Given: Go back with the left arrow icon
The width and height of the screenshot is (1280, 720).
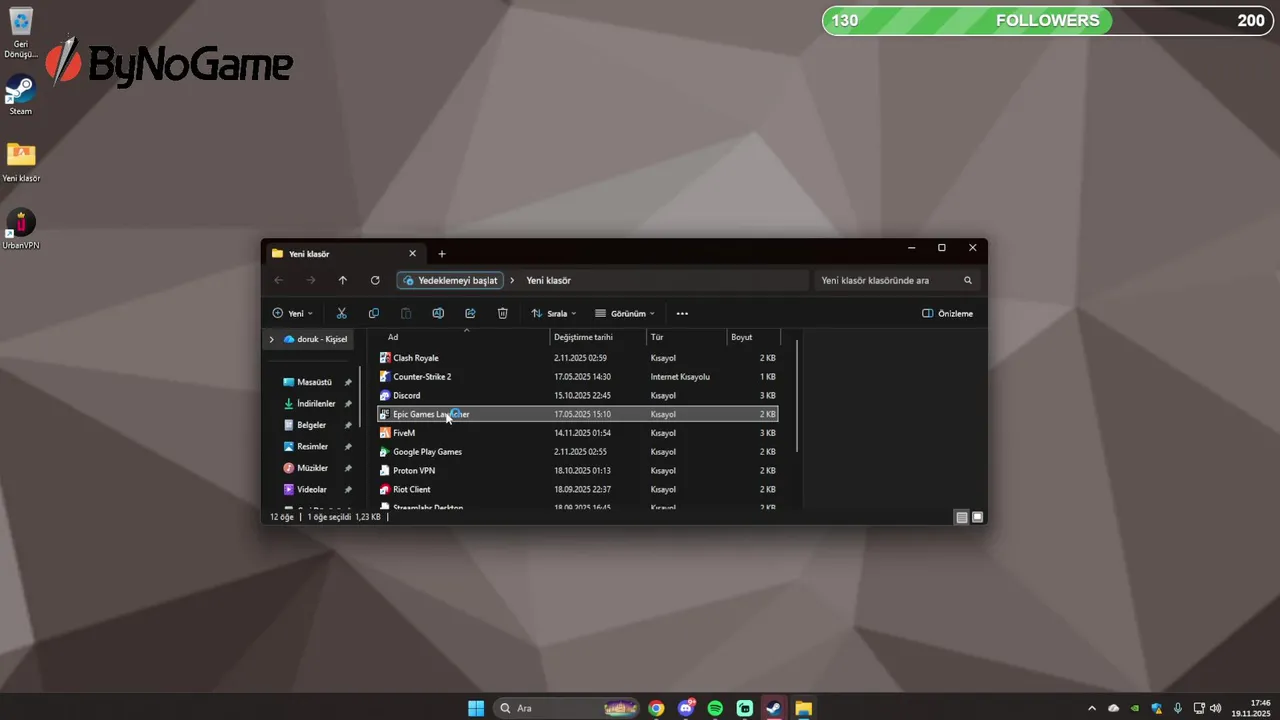Looking at the screenshot, I should click(x=279, y=281).
